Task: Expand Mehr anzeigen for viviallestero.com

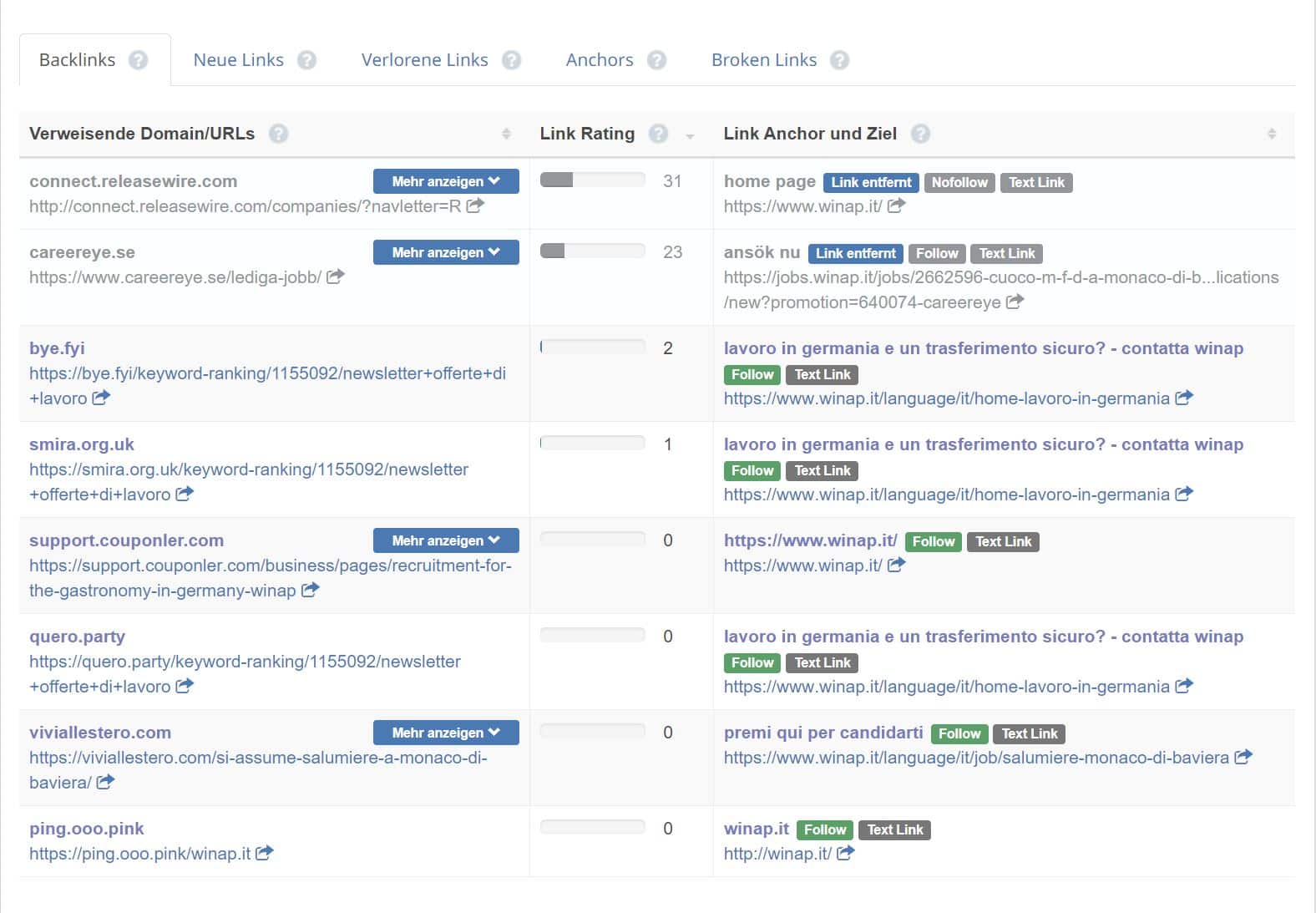Action: click(x=446, y=733)
